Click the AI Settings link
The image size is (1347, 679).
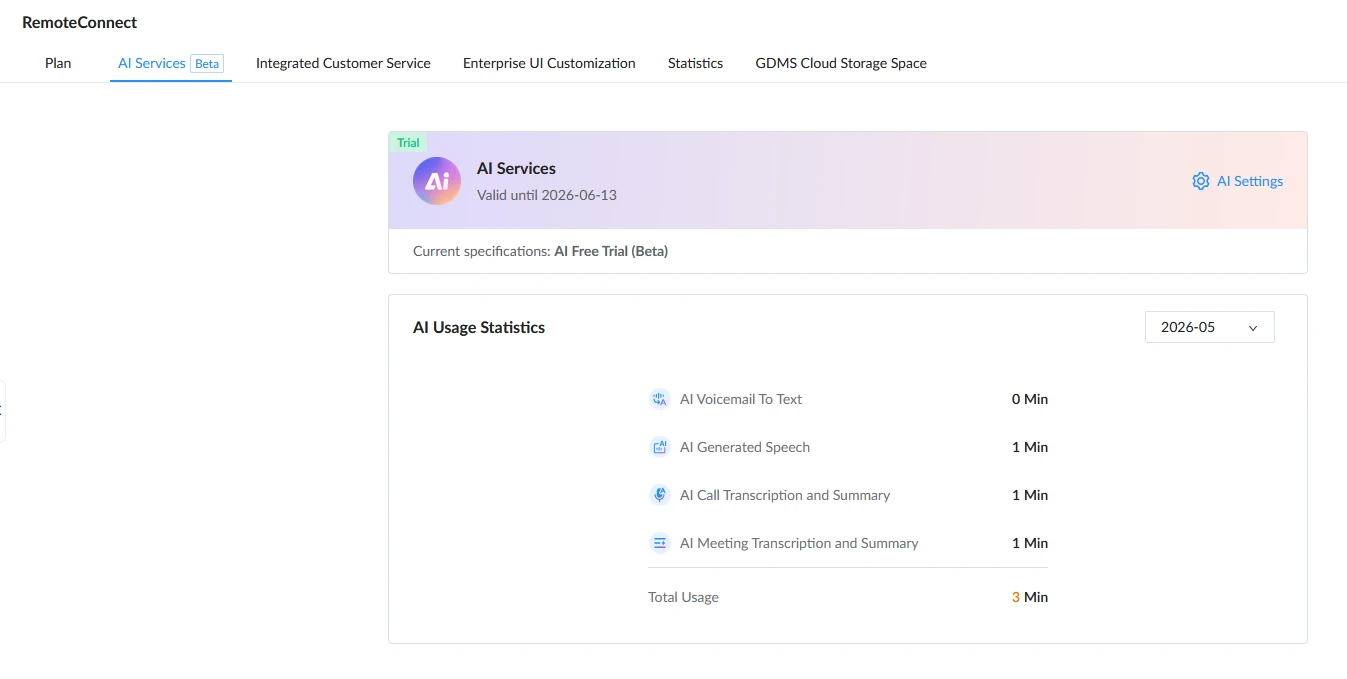1249,181
